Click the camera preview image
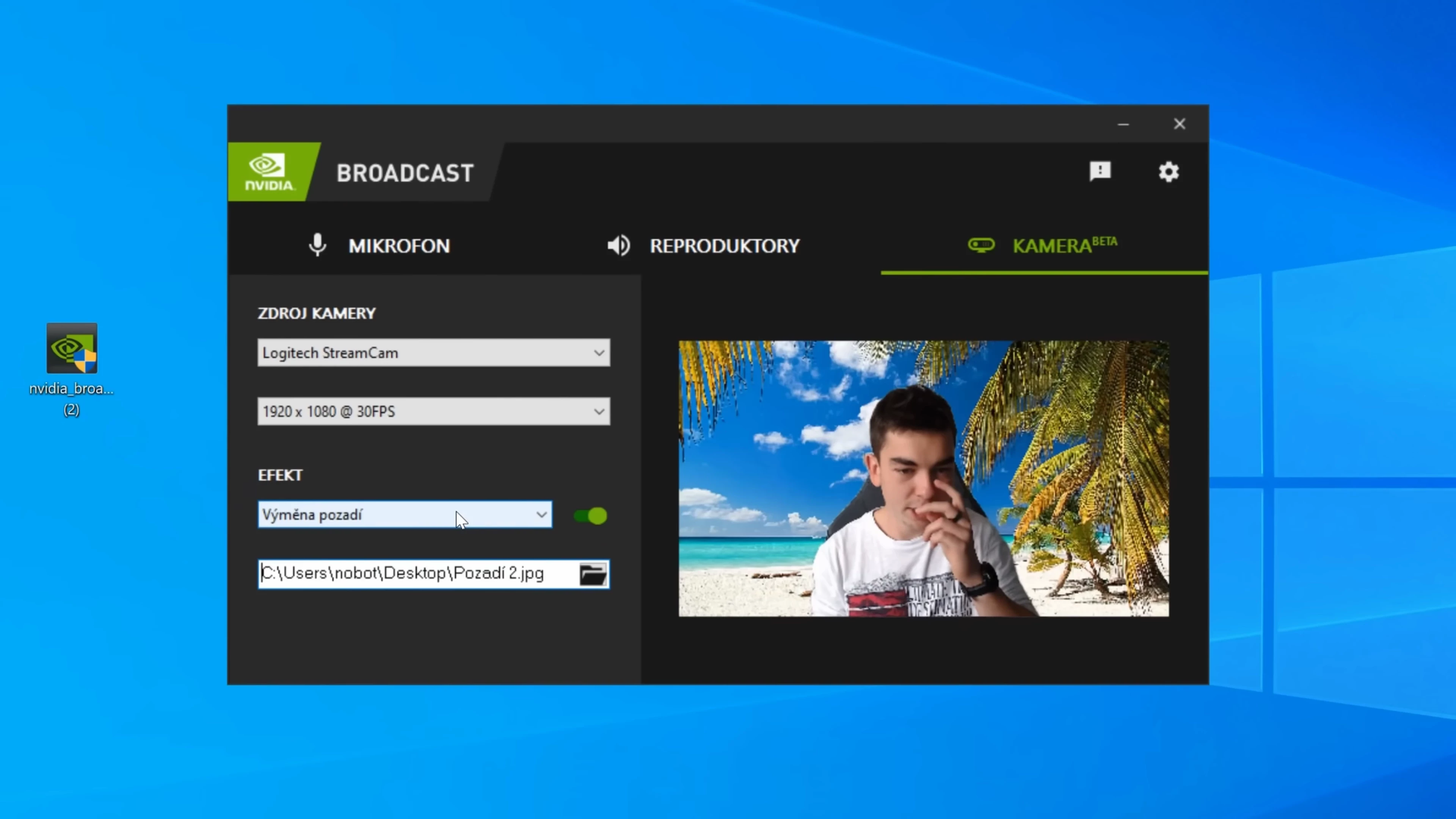Image resolution: width=1456 pixels, height=819 pixels. 924,478
